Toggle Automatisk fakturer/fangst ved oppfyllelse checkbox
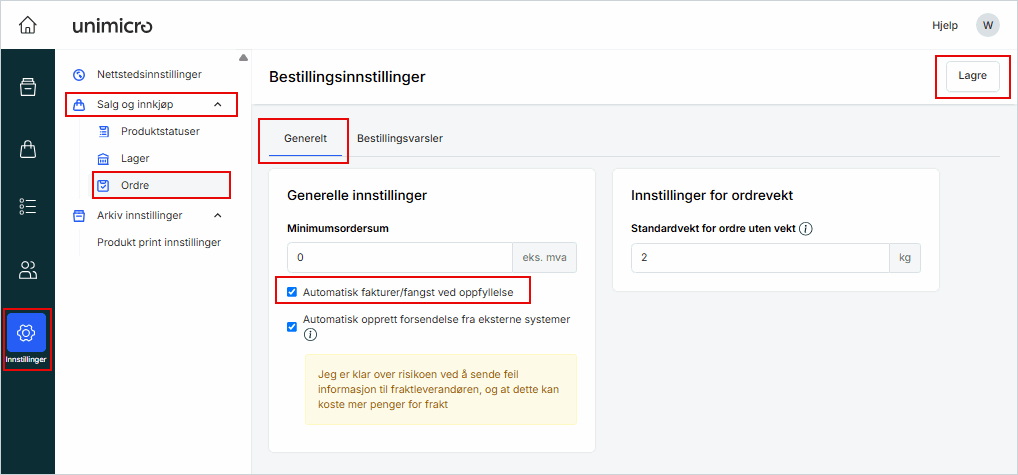 tap(292, 292)
